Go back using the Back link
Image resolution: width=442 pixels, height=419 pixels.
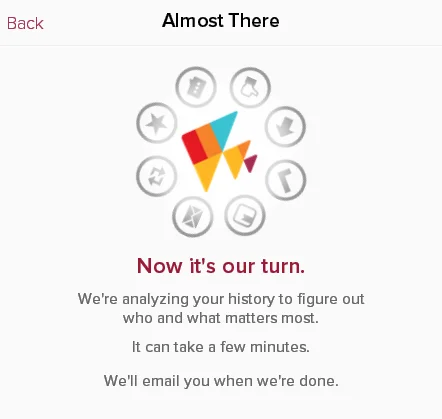(x=25, y=23)
